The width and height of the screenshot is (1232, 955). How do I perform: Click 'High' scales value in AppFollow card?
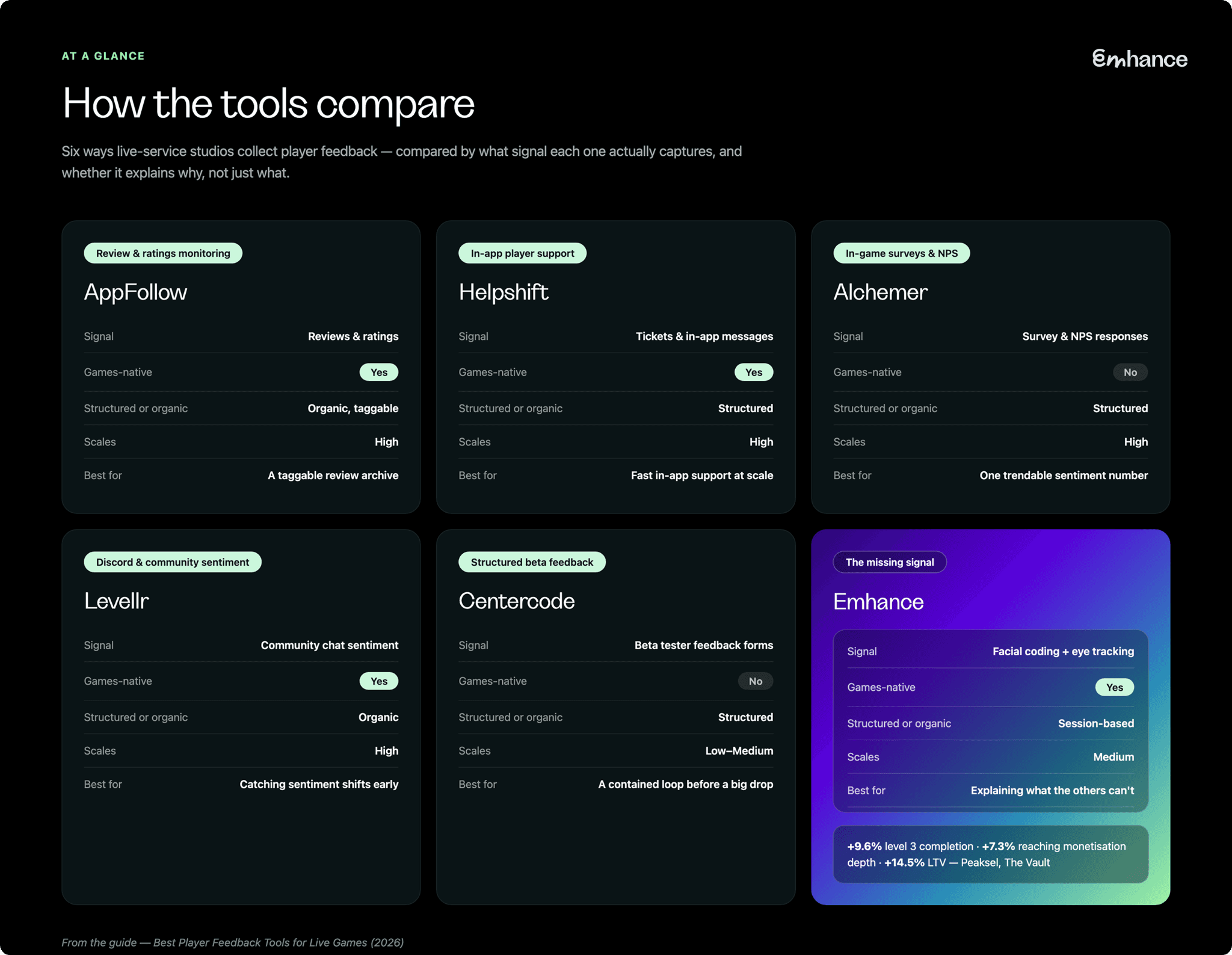pos(386,442)
